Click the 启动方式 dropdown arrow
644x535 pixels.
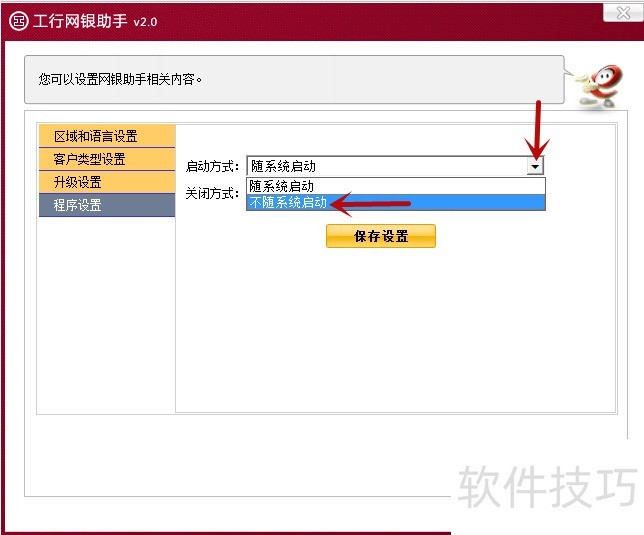pos(535,166)
